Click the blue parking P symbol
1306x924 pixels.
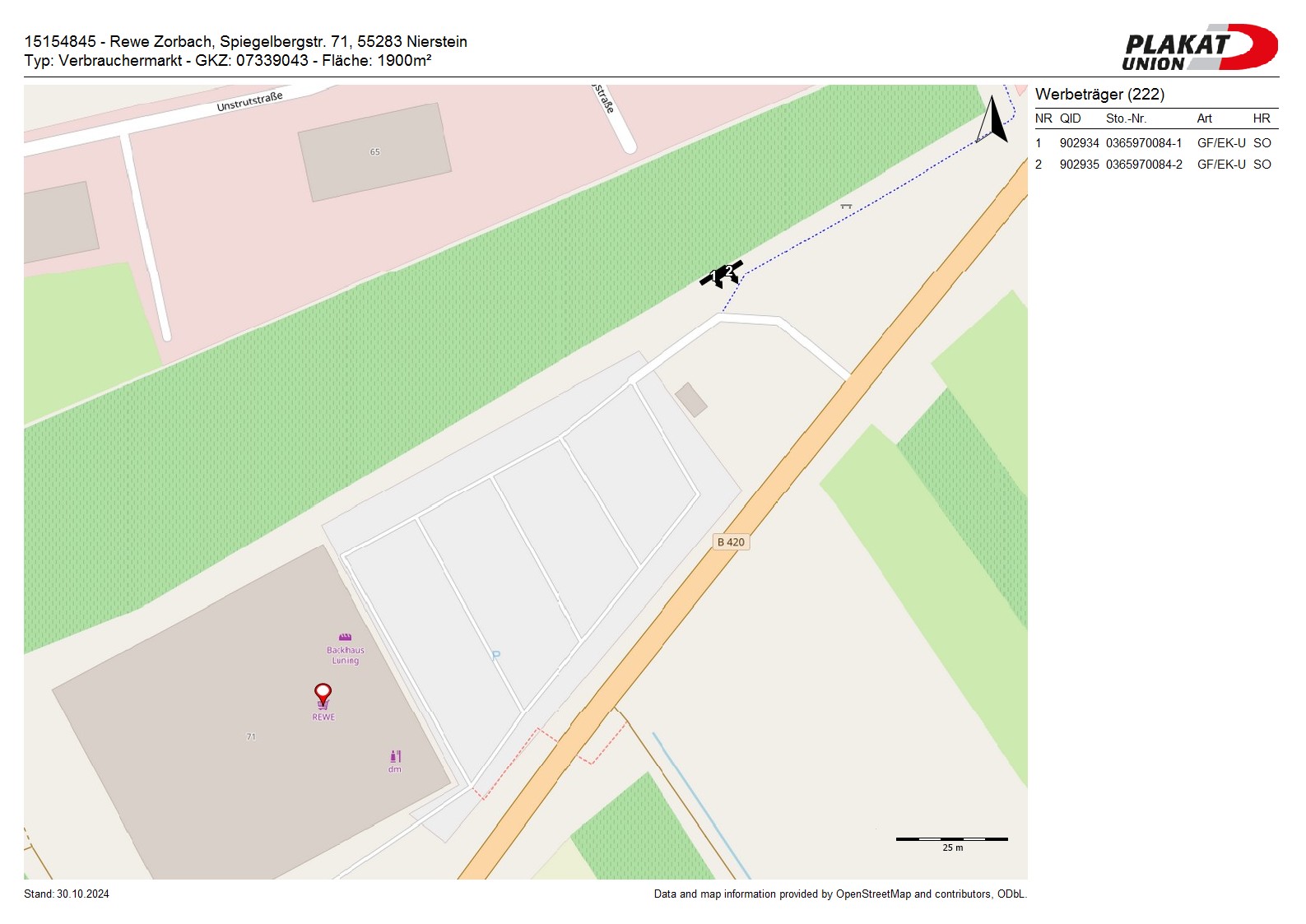coord(495,656)
